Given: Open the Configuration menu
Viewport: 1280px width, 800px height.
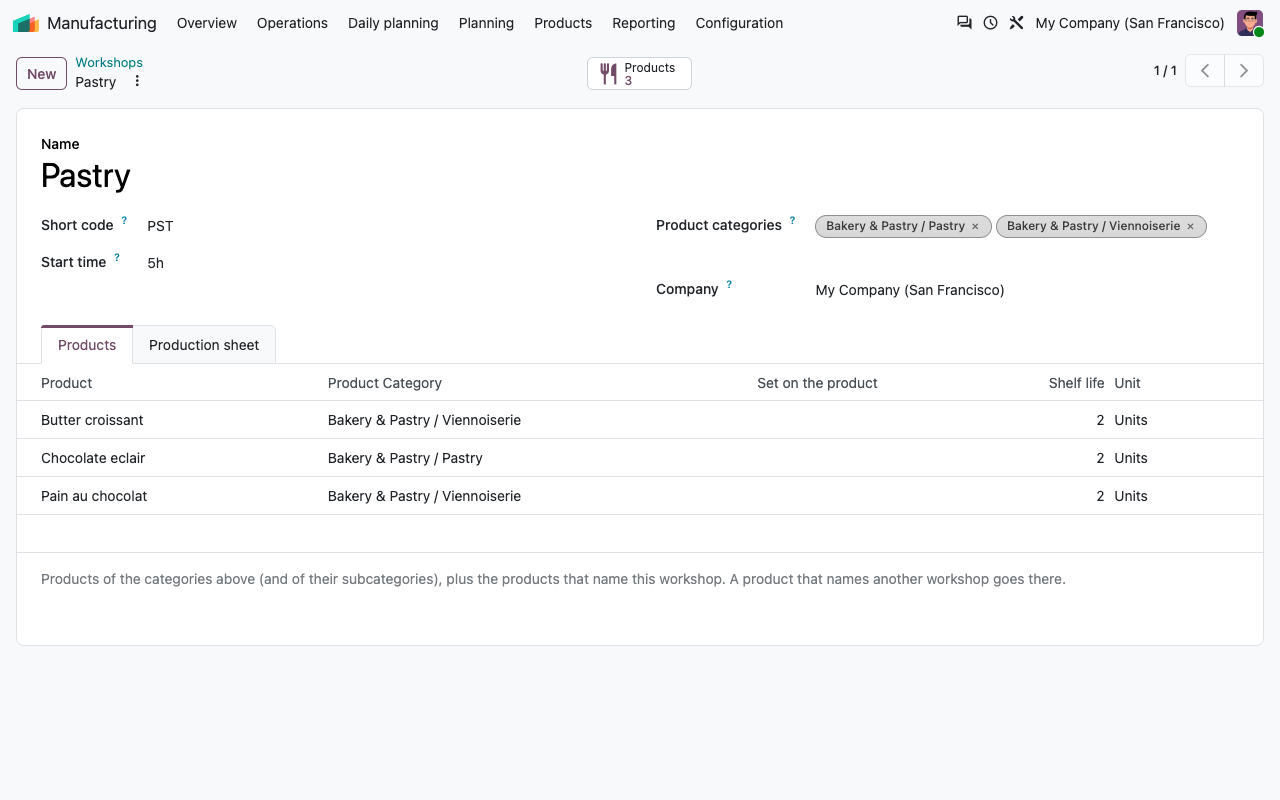Looking at the screenshot, I should pos(739,23).
